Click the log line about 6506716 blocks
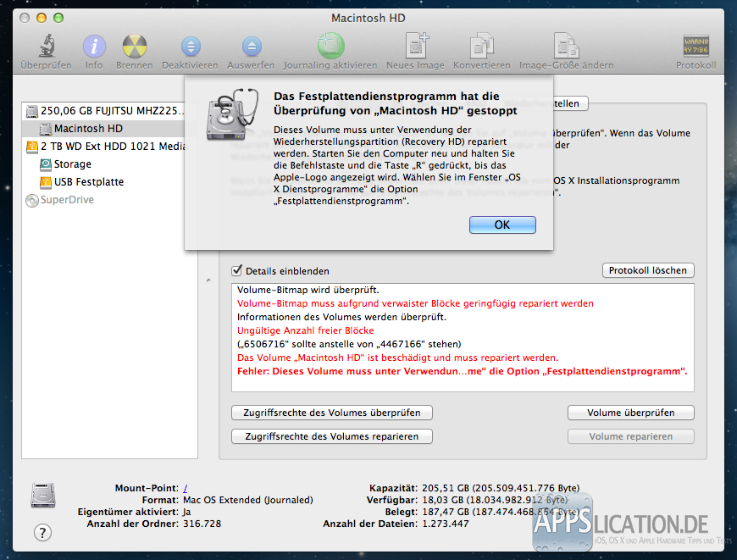Screen dimensions: 737x560 (x=349, y=344)
